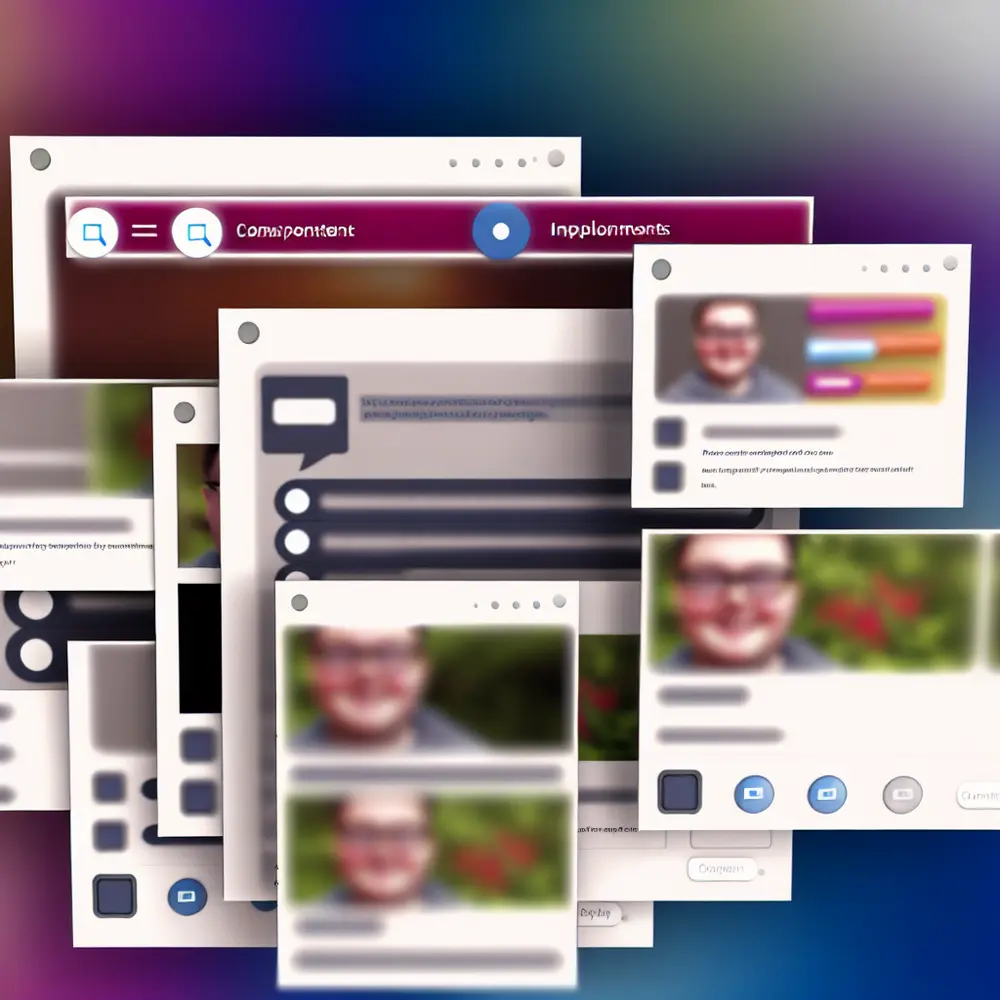Open the Component menu item
Image resolution: width=1000 pixels, height=1000 pixels.
pos(293,230)
